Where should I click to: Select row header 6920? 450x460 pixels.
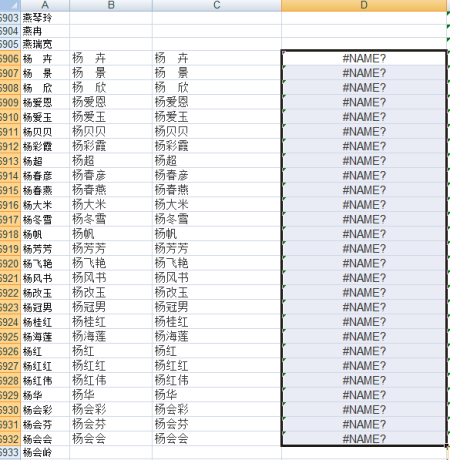point(10,263)
